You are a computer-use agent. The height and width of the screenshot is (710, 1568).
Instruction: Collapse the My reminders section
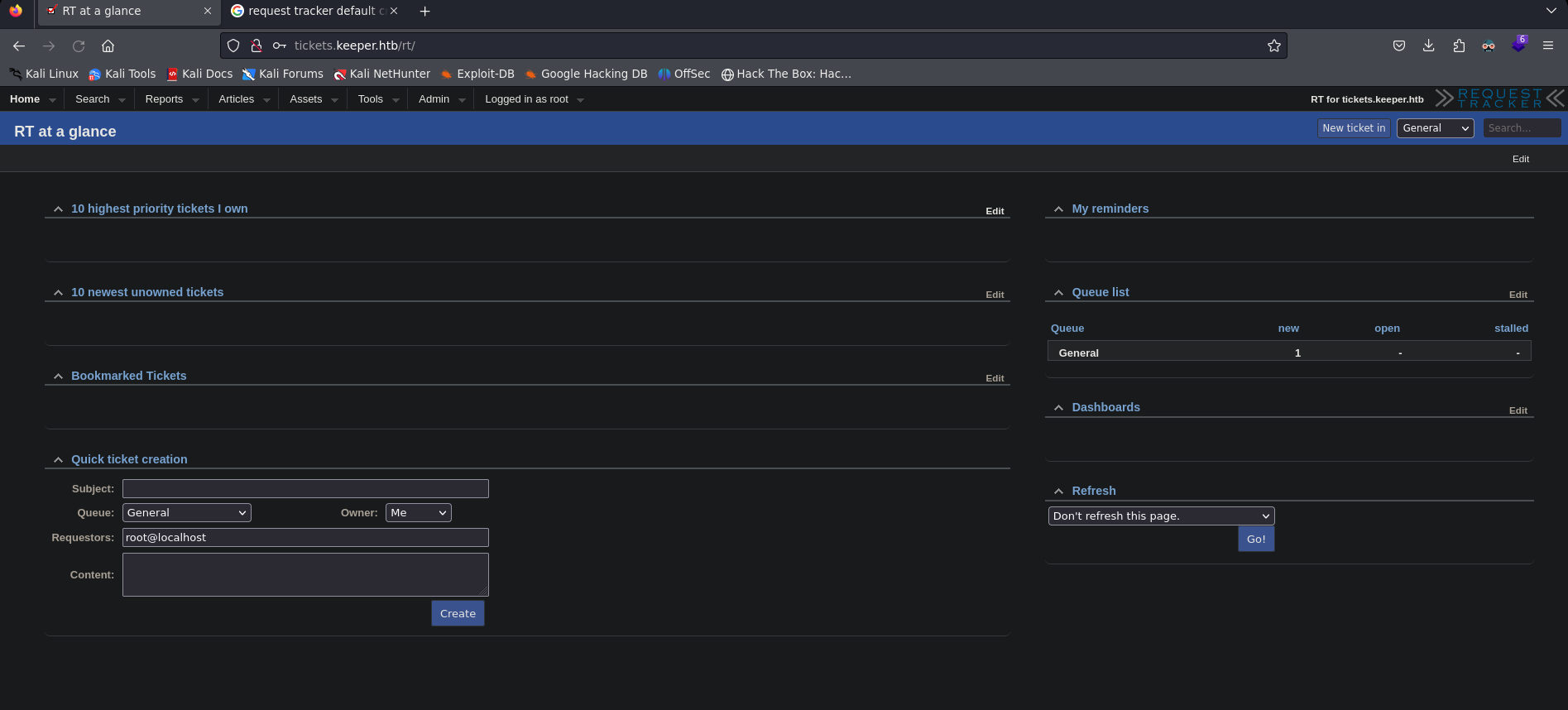1058,209
